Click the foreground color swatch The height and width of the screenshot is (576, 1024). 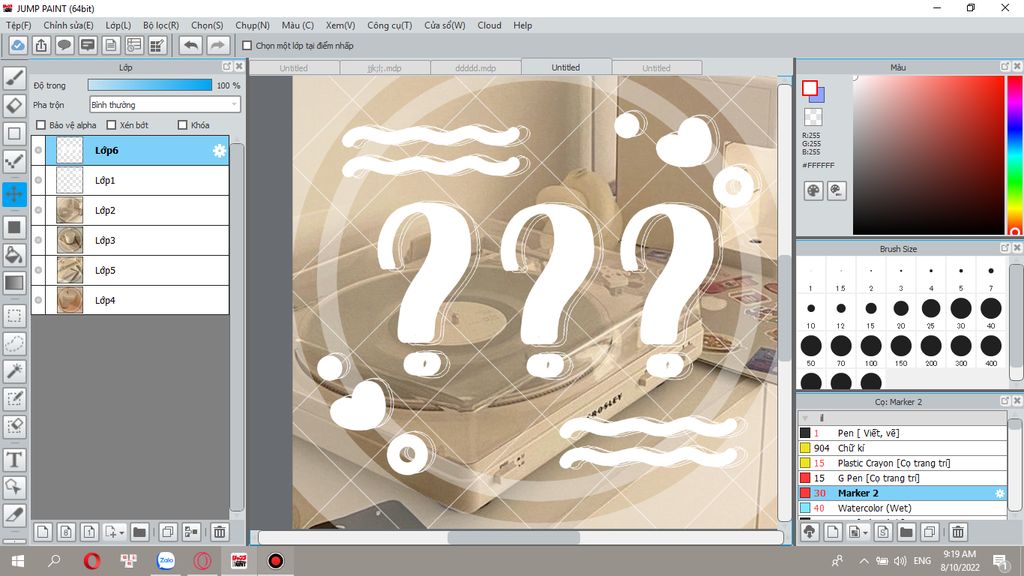coord(810,88)
